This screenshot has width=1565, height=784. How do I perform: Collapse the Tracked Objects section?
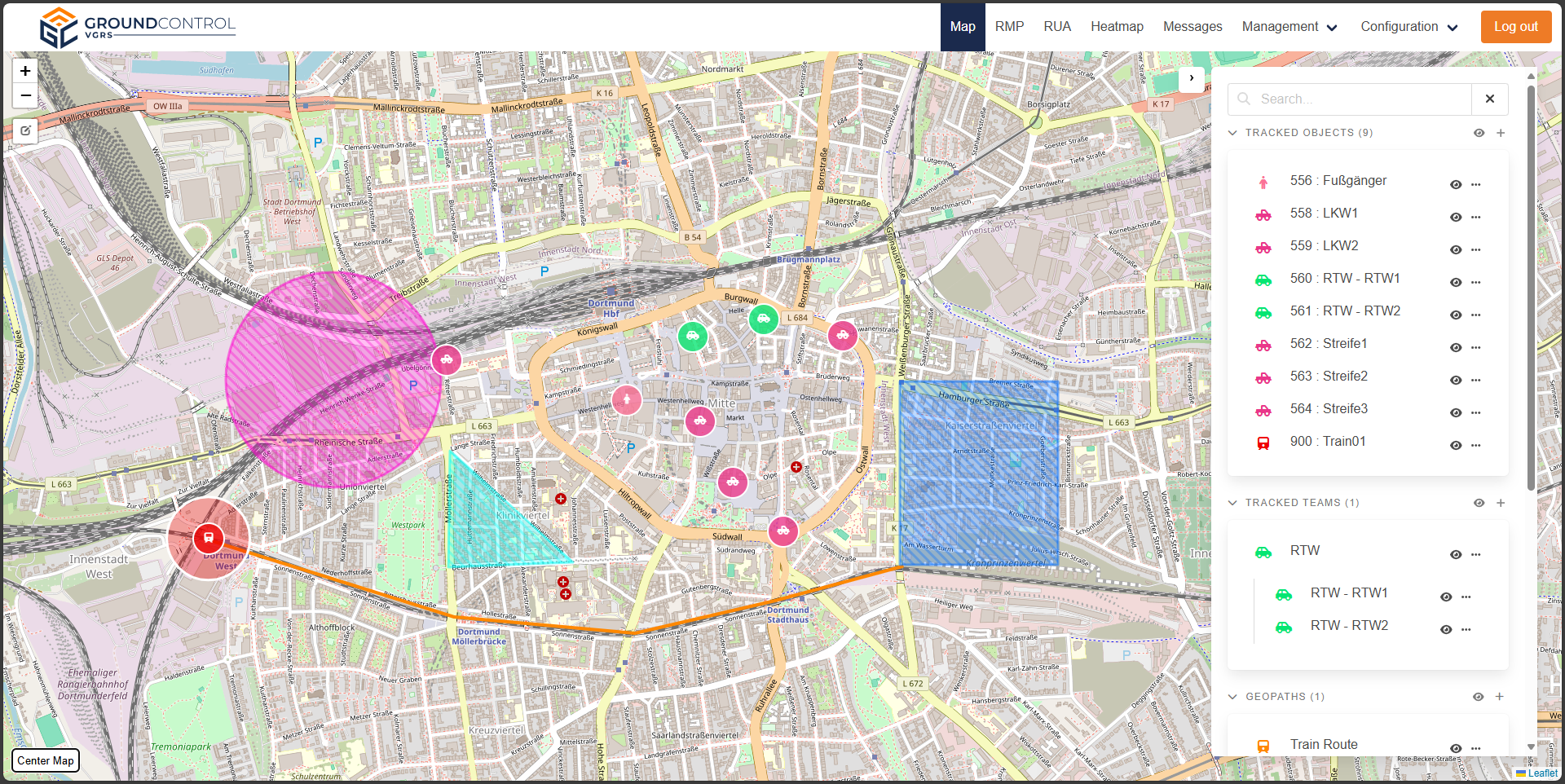(x=1232, y=133)
